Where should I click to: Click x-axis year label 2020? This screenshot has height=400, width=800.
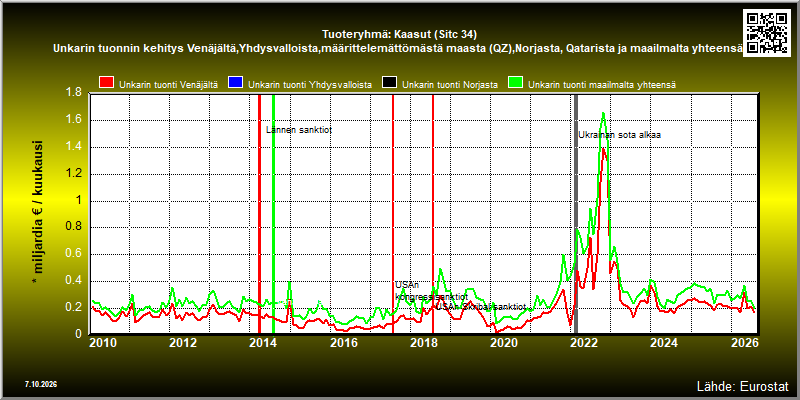[x=504, y=342]
